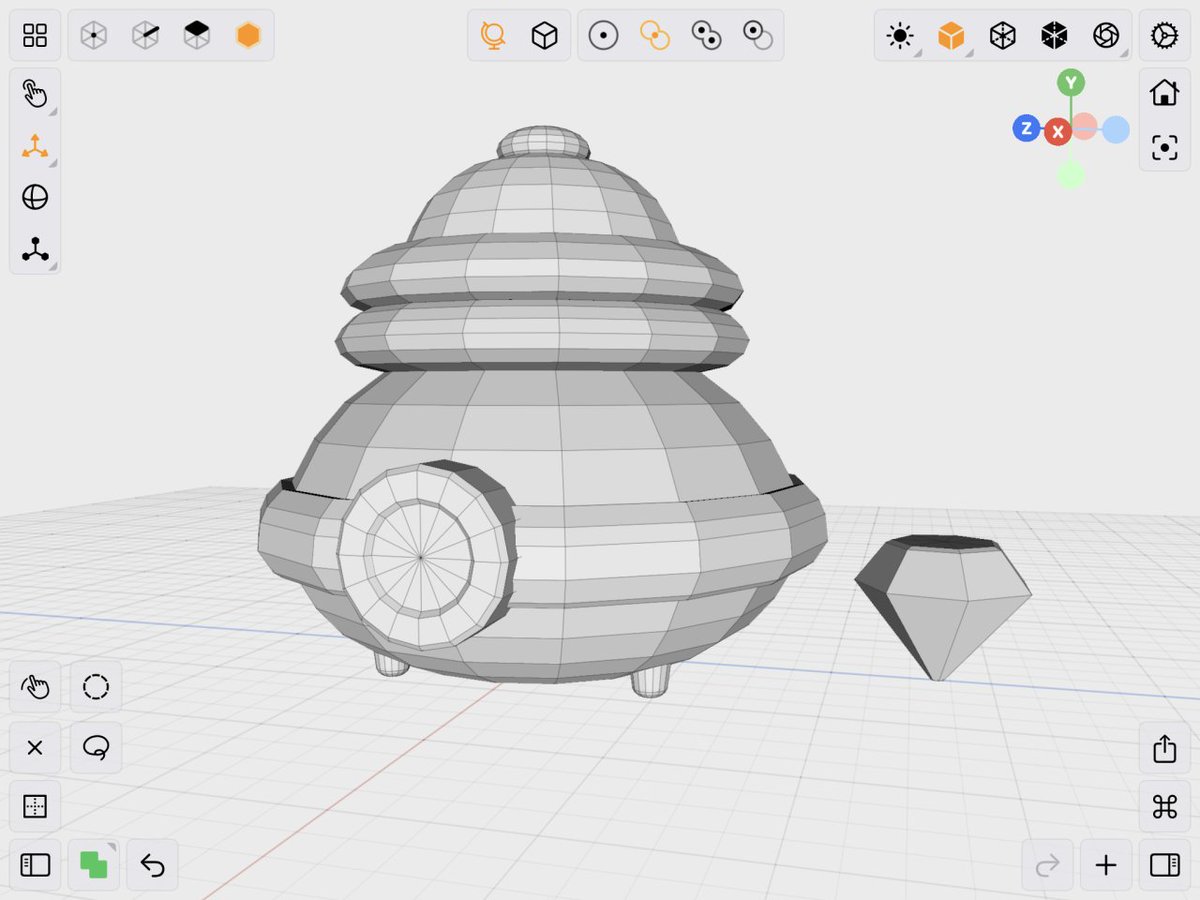
Task: Select the orange object selection mode
Action: coord(248,36)
